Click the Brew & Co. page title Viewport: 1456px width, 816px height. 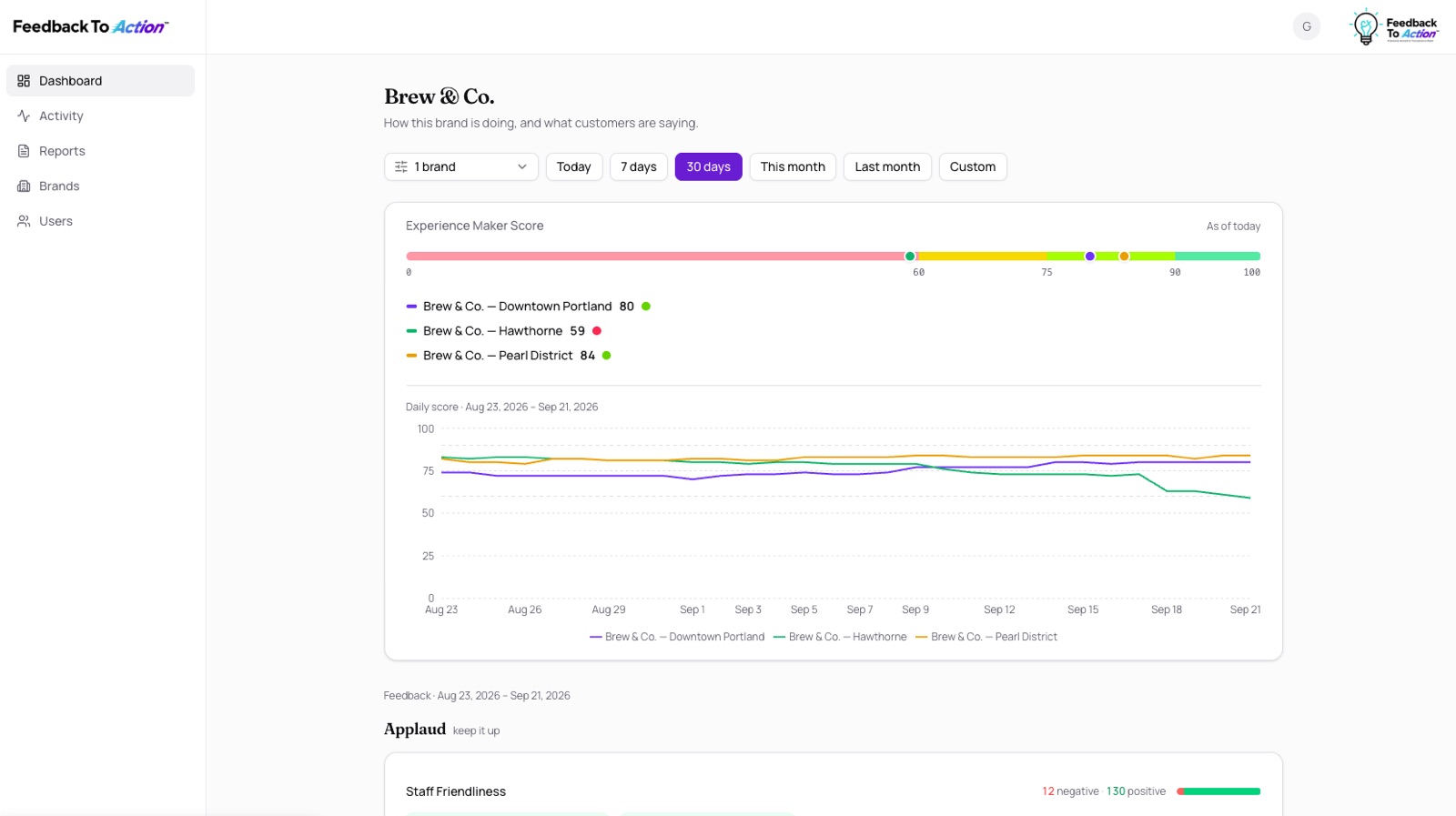pyautogui.click(x=440, y=96)
